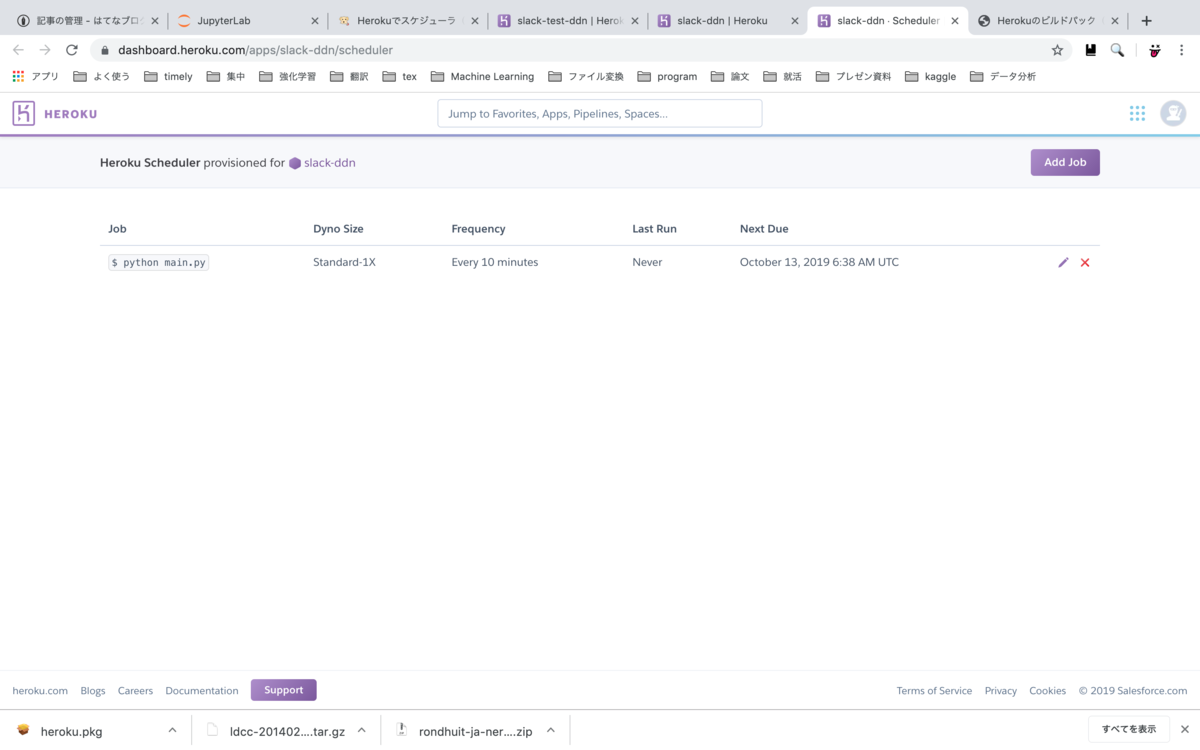Open the Blogs footer link
Viewport: 1200px width, 750px height.
click(x=93, y=691)
